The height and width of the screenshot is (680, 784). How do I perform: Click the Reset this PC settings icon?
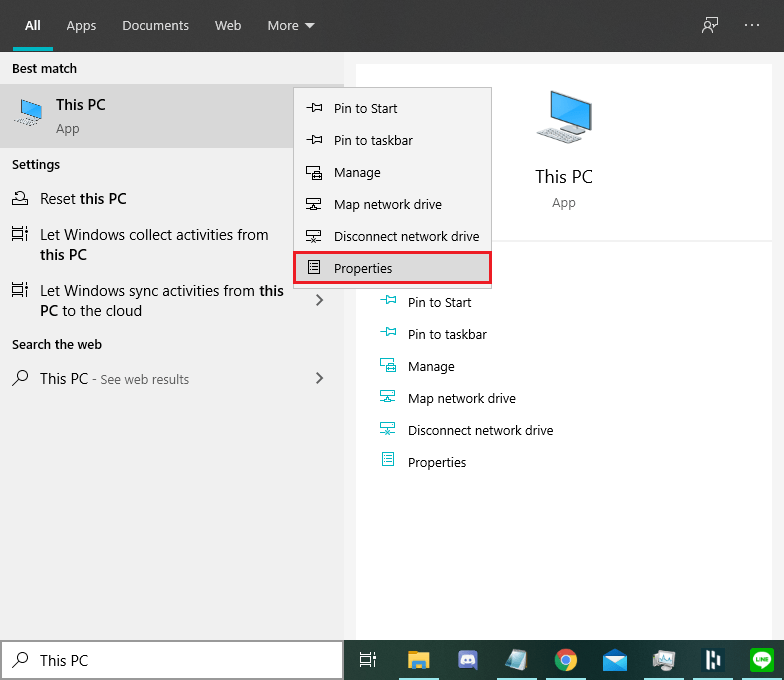point(20,198)
